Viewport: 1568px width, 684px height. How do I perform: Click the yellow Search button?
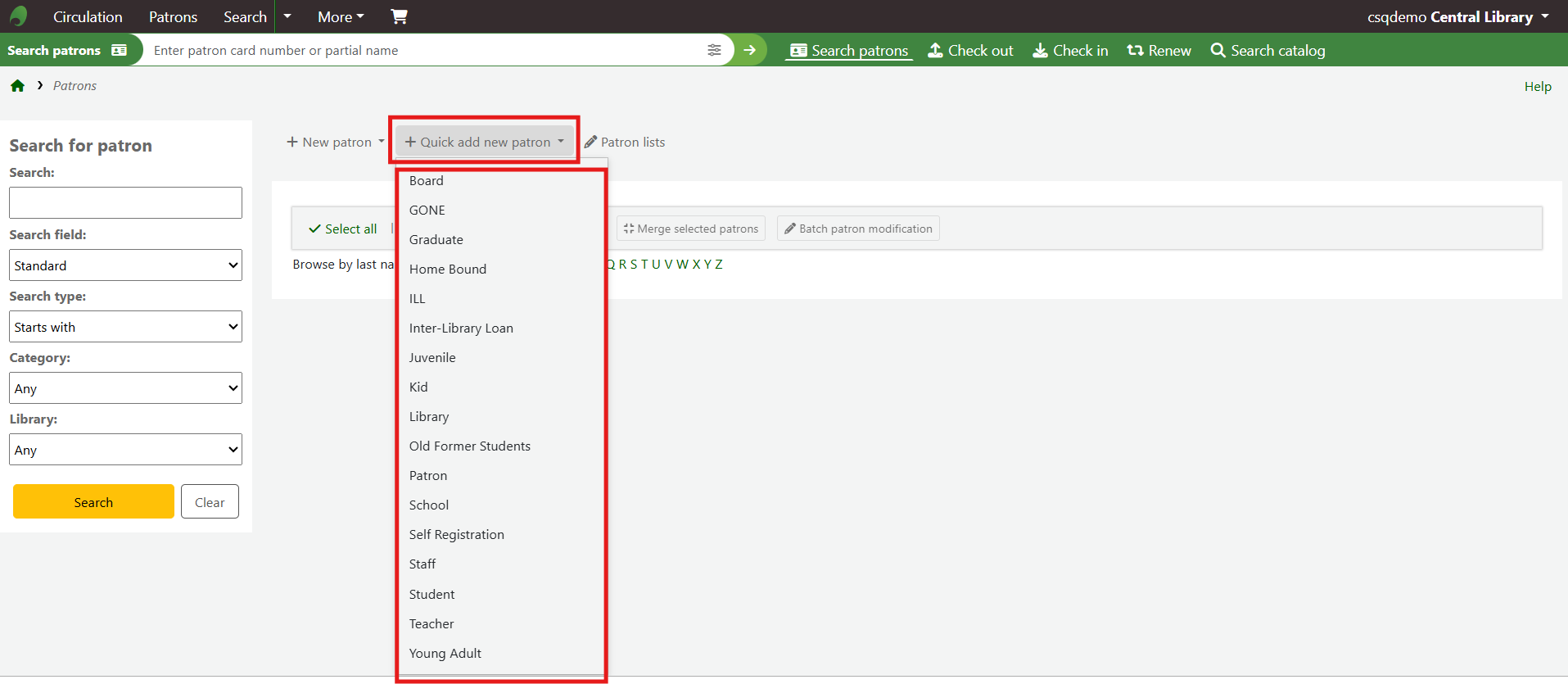[x=93, y=502]
